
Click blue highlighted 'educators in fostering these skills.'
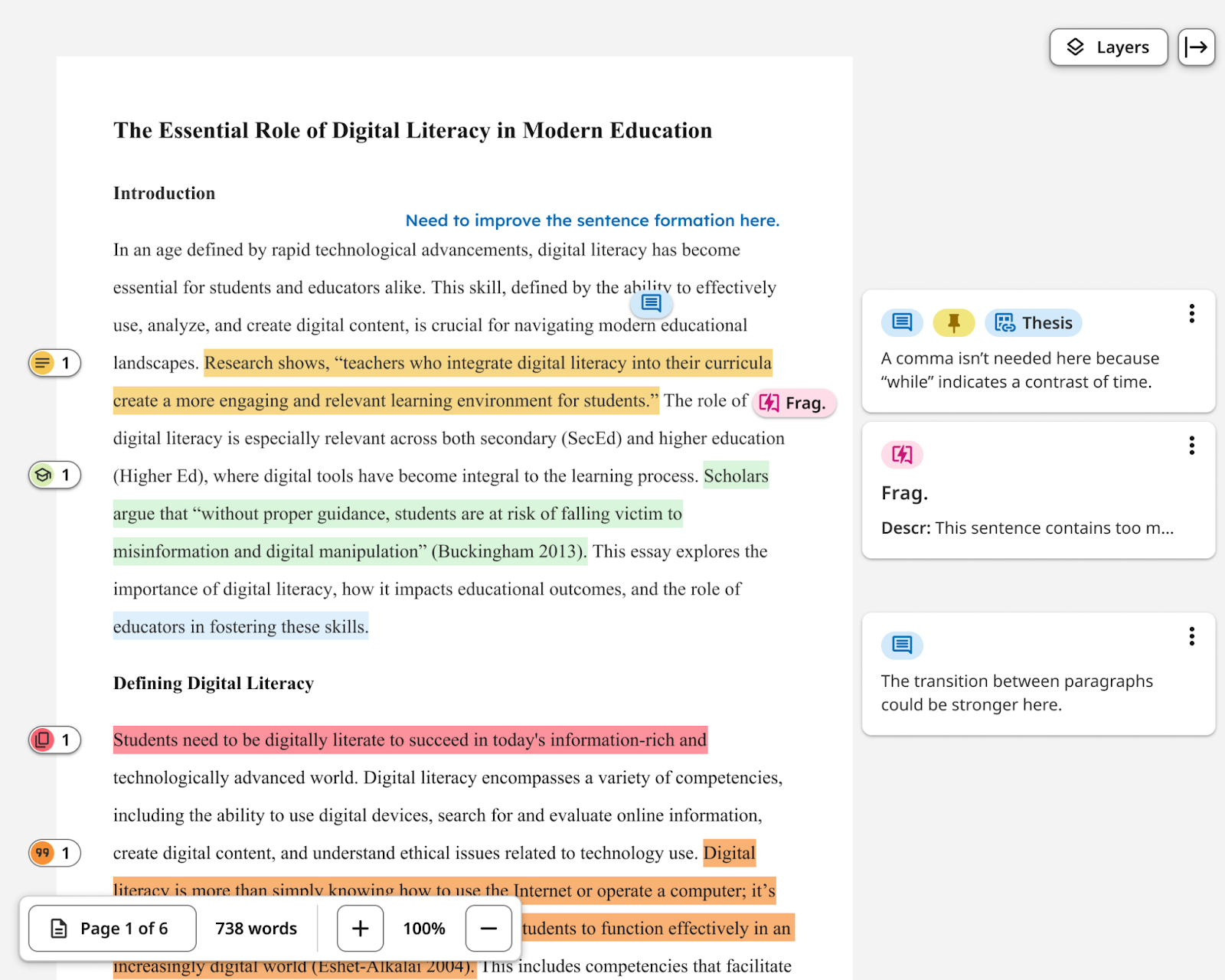240,626
